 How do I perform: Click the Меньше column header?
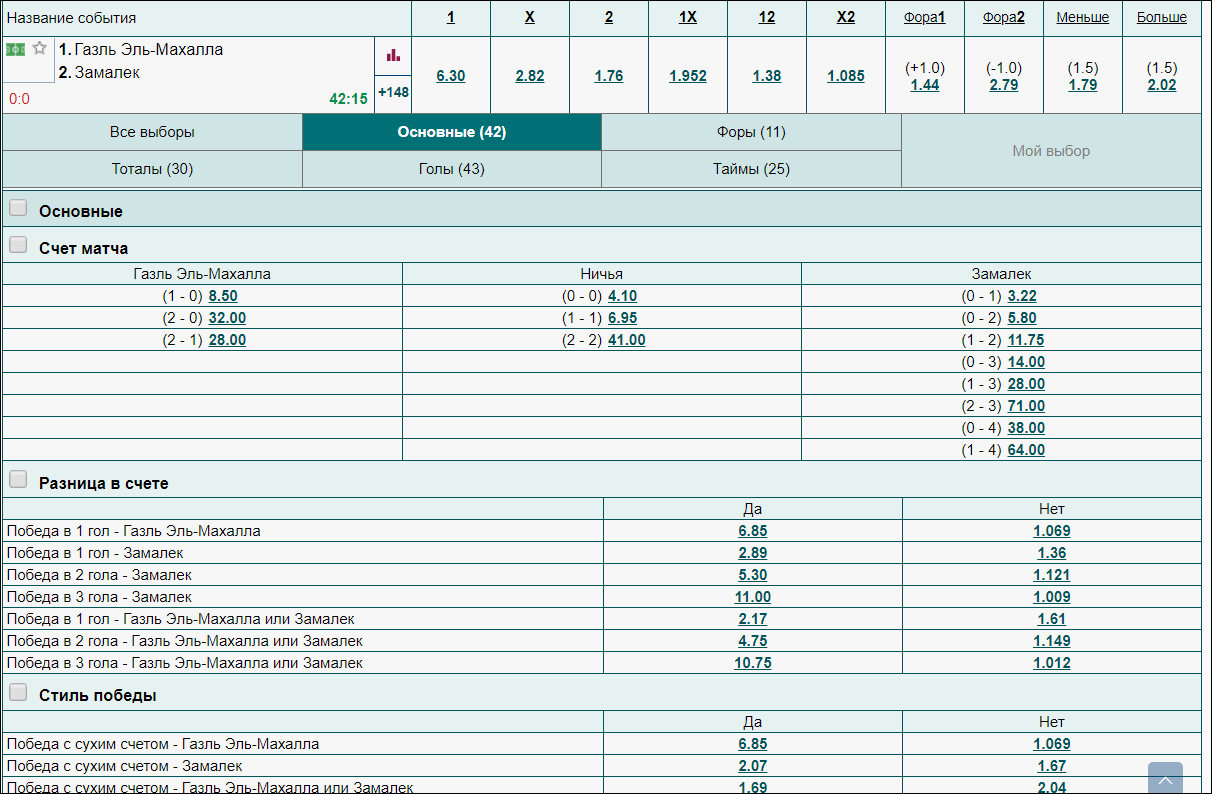click(1083, 17)
